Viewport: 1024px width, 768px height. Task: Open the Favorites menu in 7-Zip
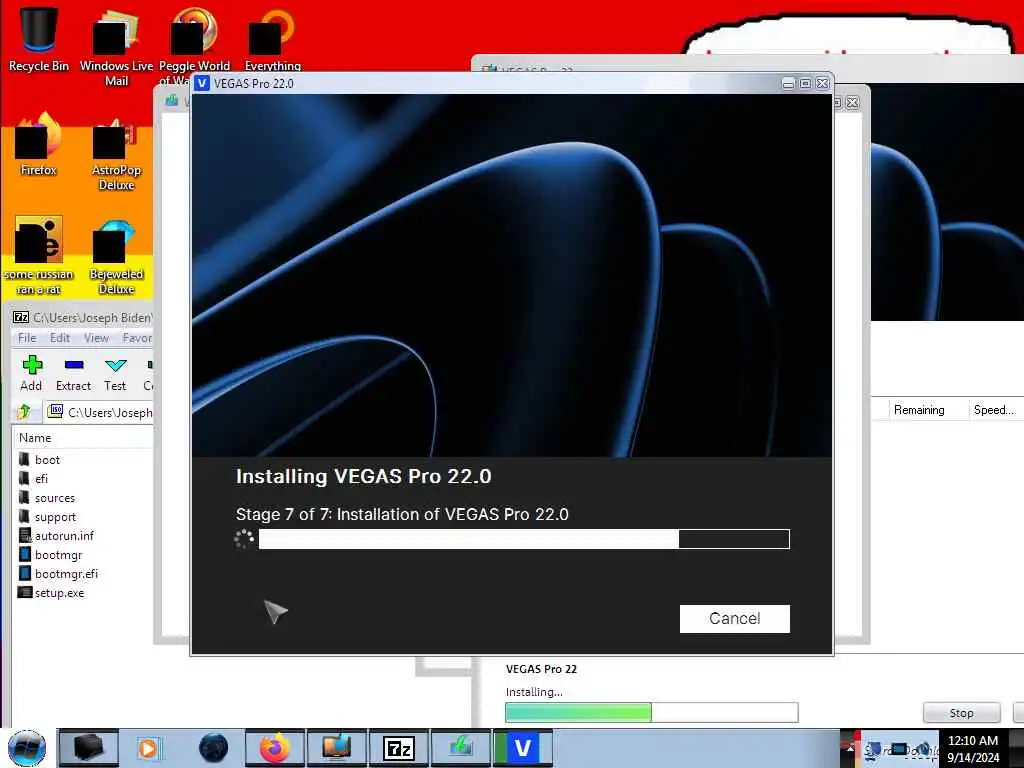pyautogui.click(x=137, y=338)
